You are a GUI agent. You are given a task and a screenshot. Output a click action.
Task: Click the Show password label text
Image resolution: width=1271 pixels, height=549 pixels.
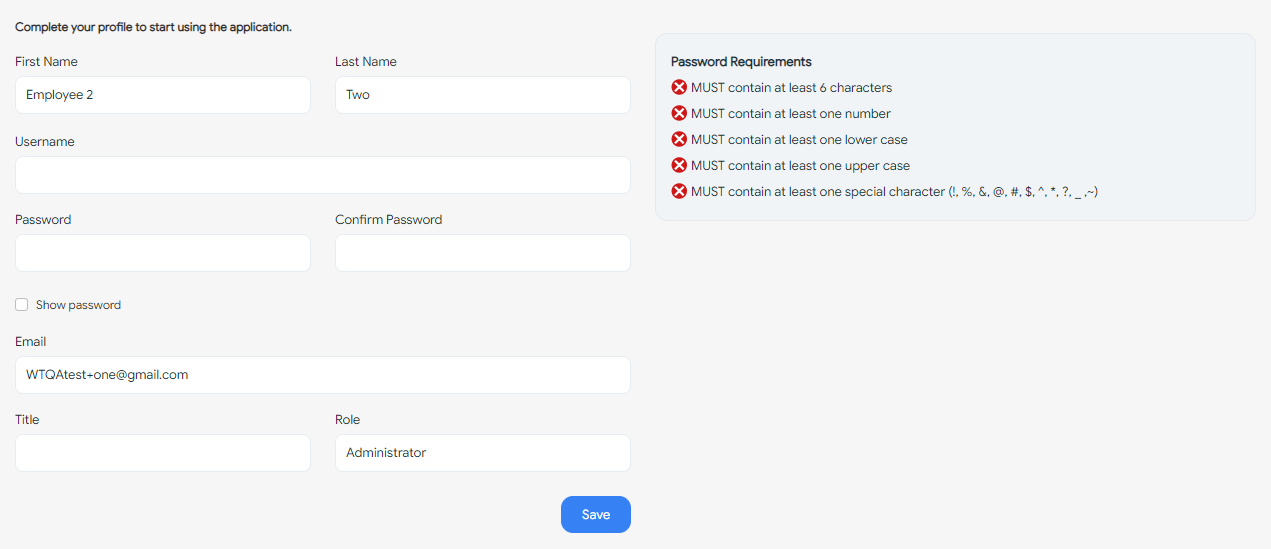pyautogui.click(x=78, y=305)
